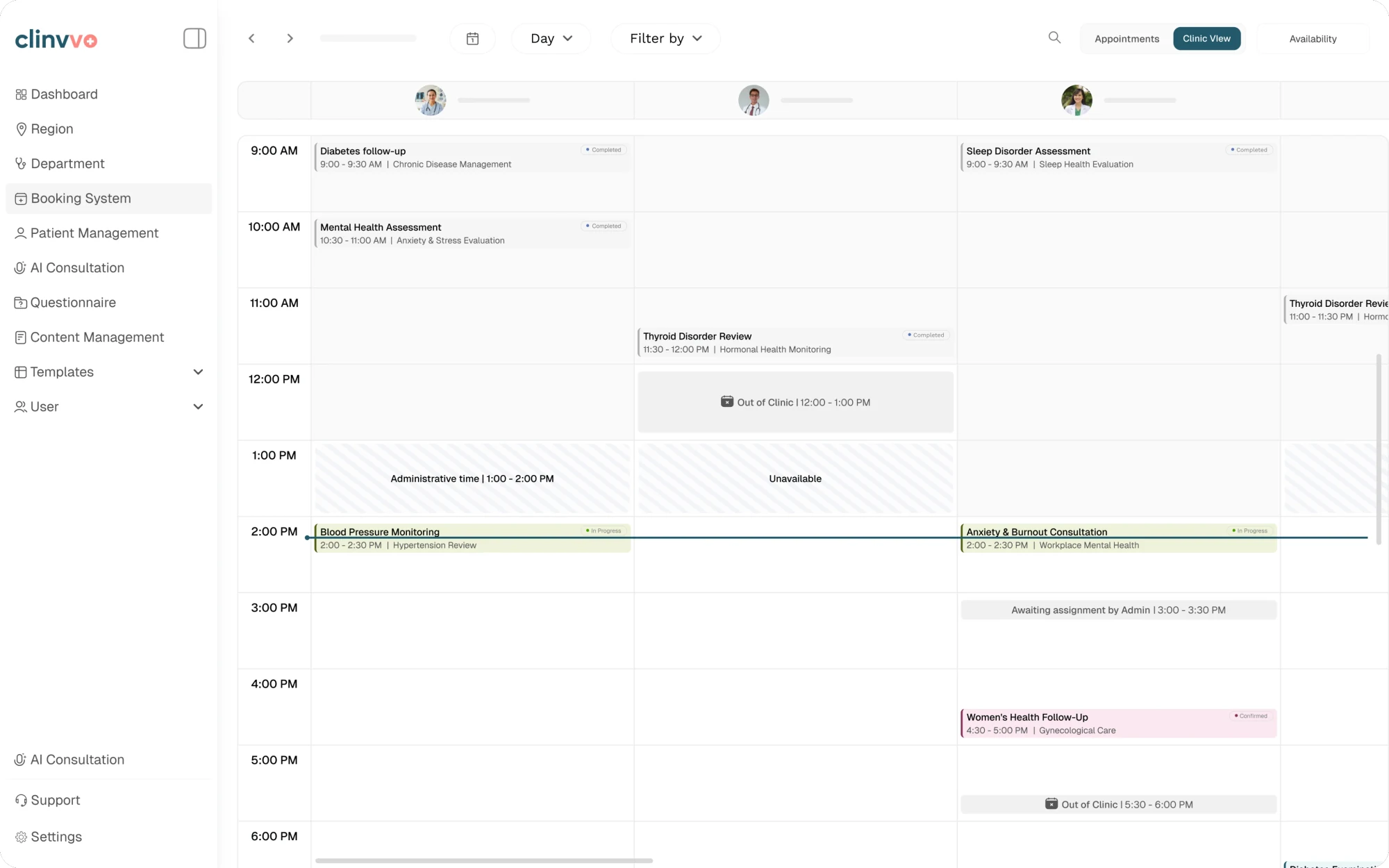The image size is (1389, 868).
Task: Select the Clinic View tab
Action: [x=1206, y=38]
